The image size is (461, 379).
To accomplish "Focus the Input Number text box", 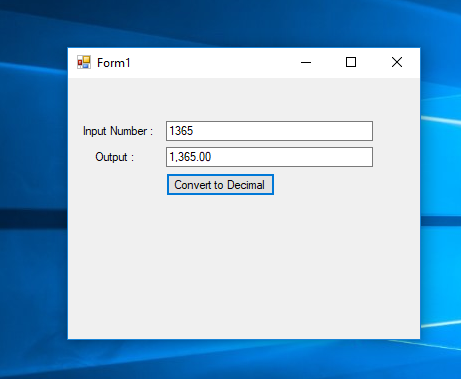I will (269, 131).
